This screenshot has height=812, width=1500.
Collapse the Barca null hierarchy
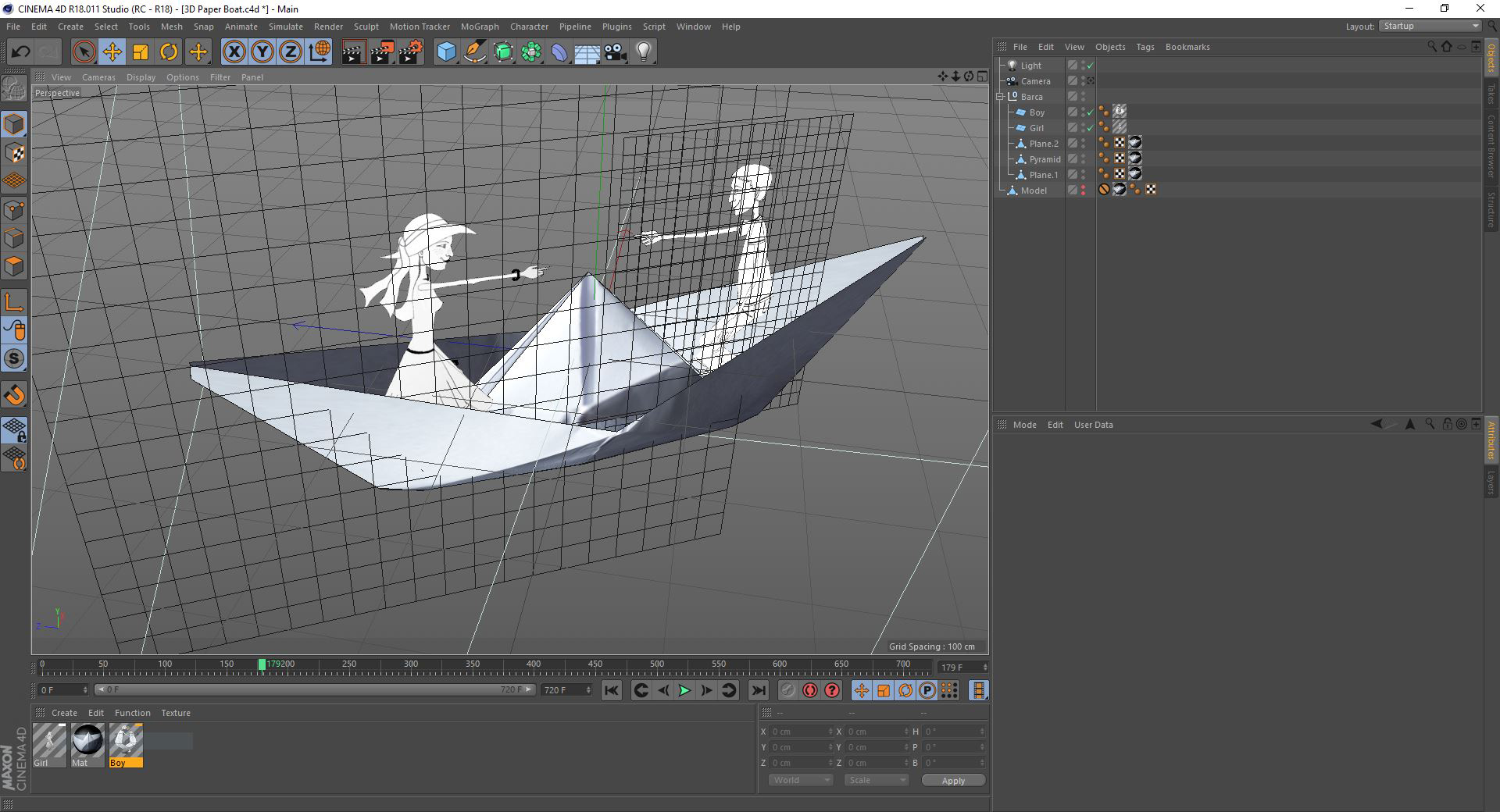(1000, 97)
